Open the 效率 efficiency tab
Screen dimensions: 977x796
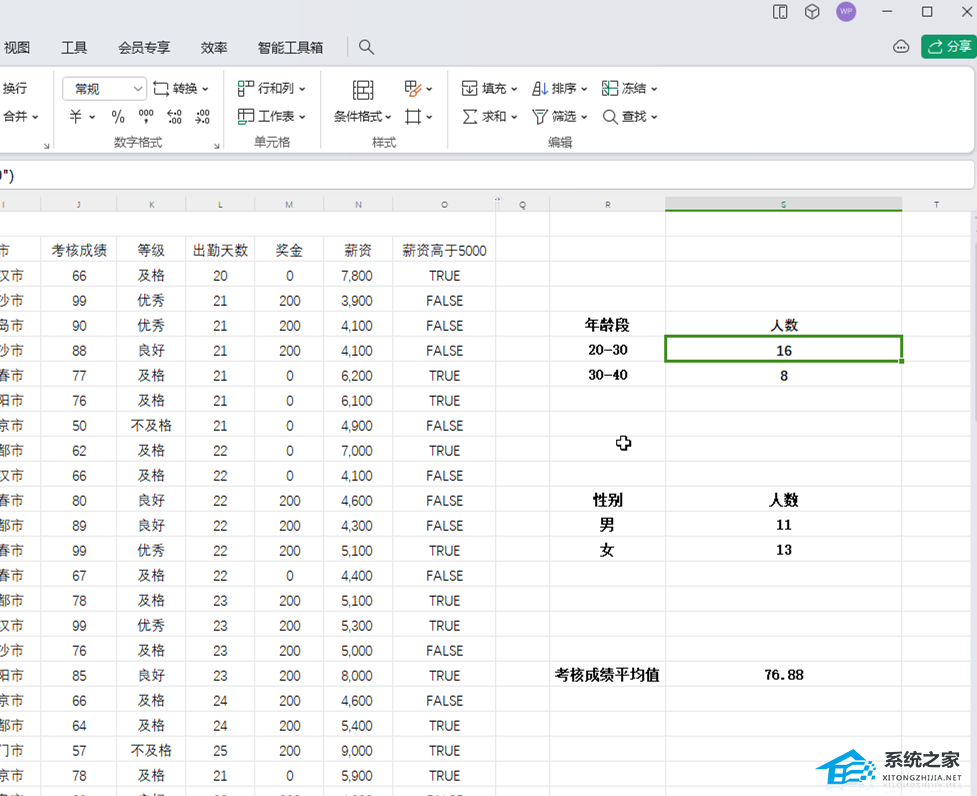[214, 47]
